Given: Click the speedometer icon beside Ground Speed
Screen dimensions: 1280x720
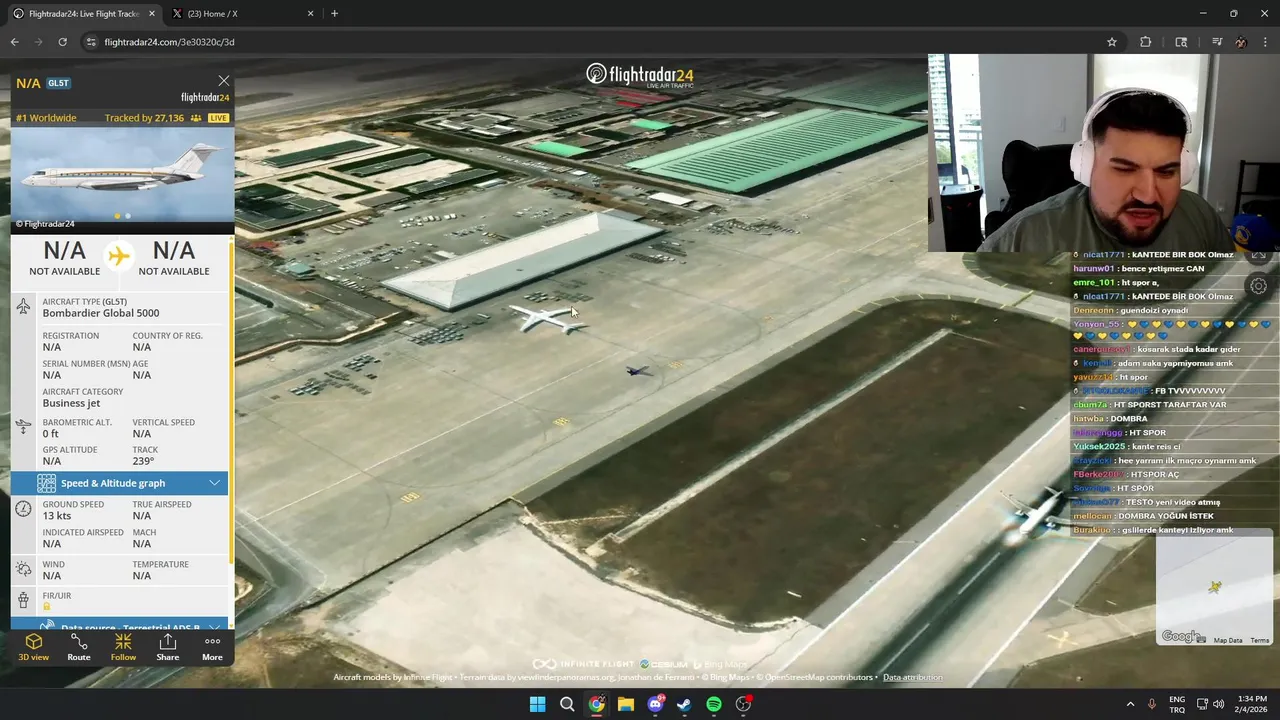Looking at the screenshot, I should click(23, 510).
